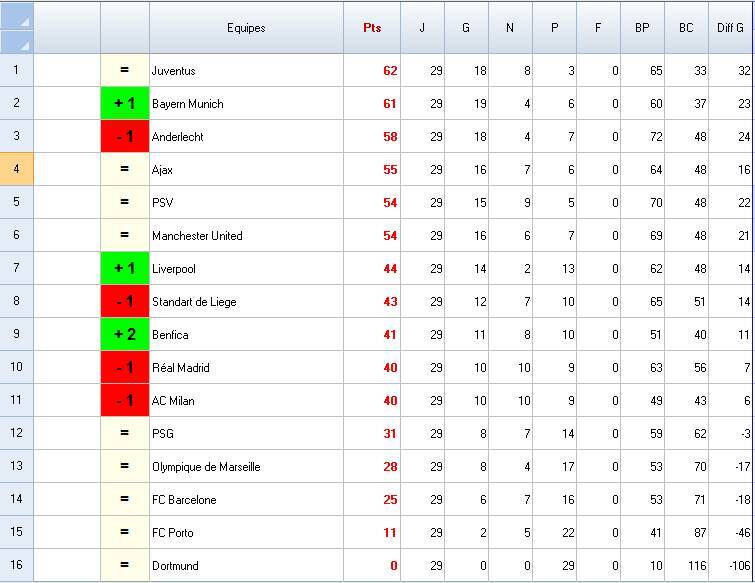Viewport: 755px width, 583px height.
Task: Click the red "-1" cell beside AC Milan
Action: tap(125, 401)
